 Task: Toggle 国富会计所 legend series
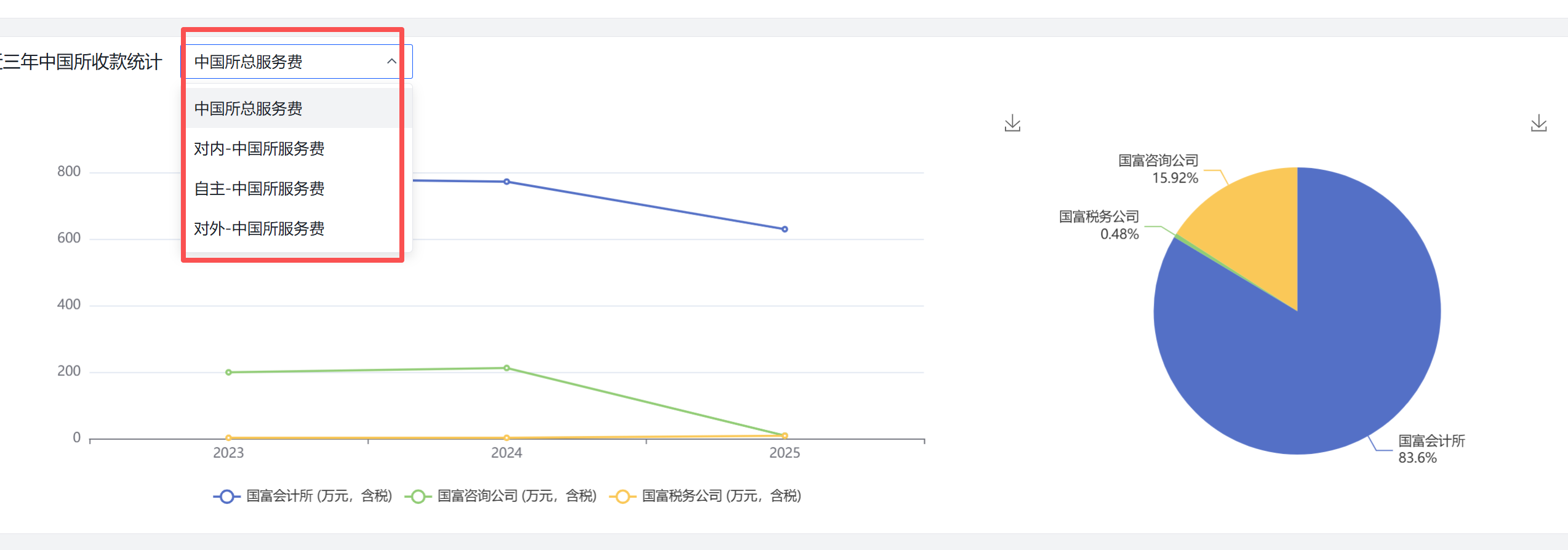[x=302, y=496]
